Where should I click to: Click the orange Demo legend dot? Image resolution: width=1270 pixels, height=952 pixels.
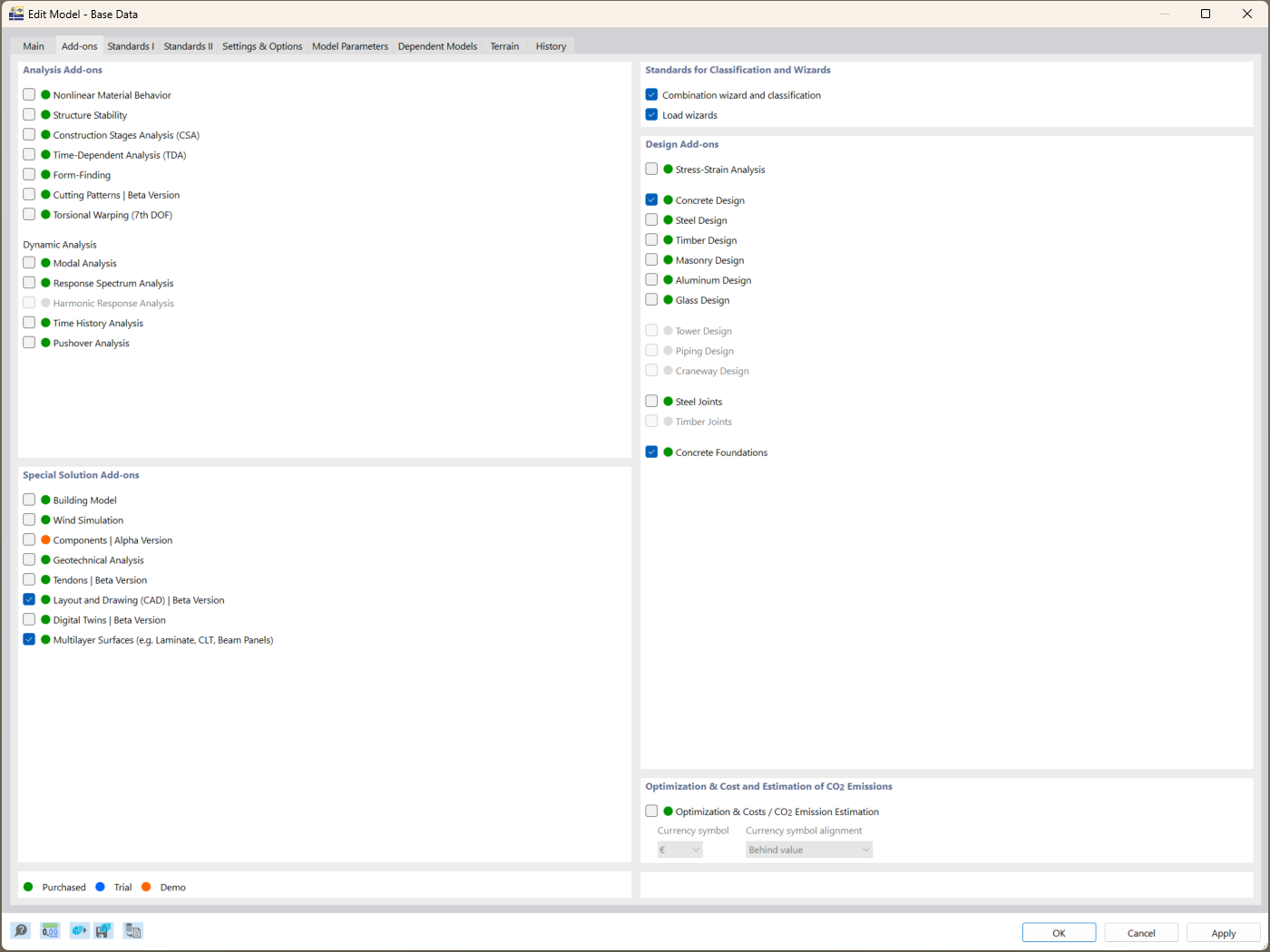click(x=147, y=887)
